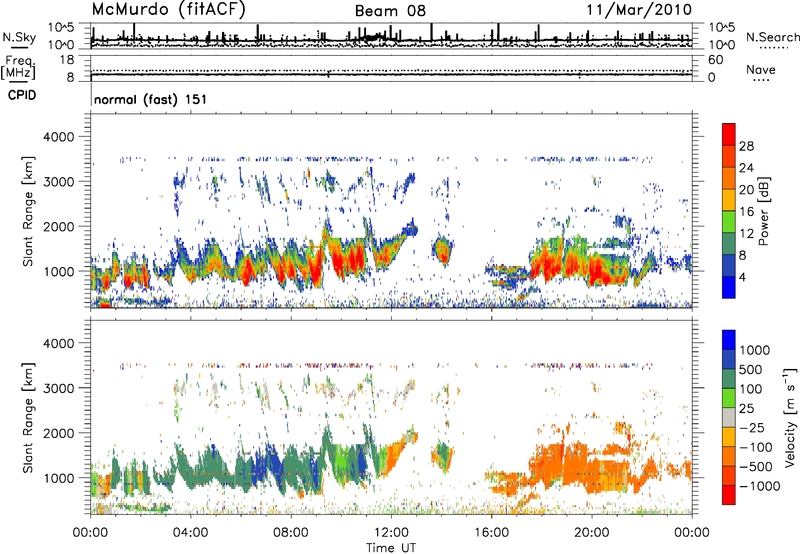Image resolution: width=800 pixels, height=554 pixels.
Task: Click the "16" Power colorbar label
Action: (x=746, y=212)
